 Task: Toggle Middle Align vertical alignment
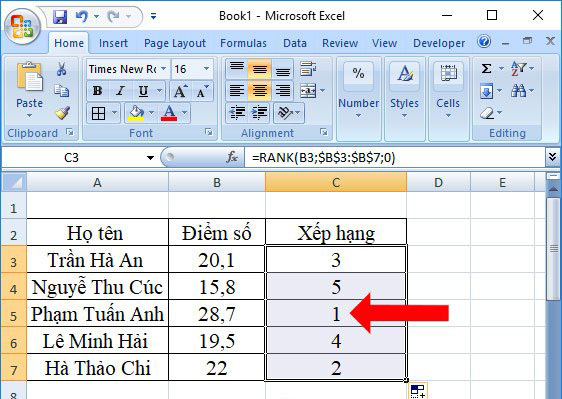(x=259, y=68)
